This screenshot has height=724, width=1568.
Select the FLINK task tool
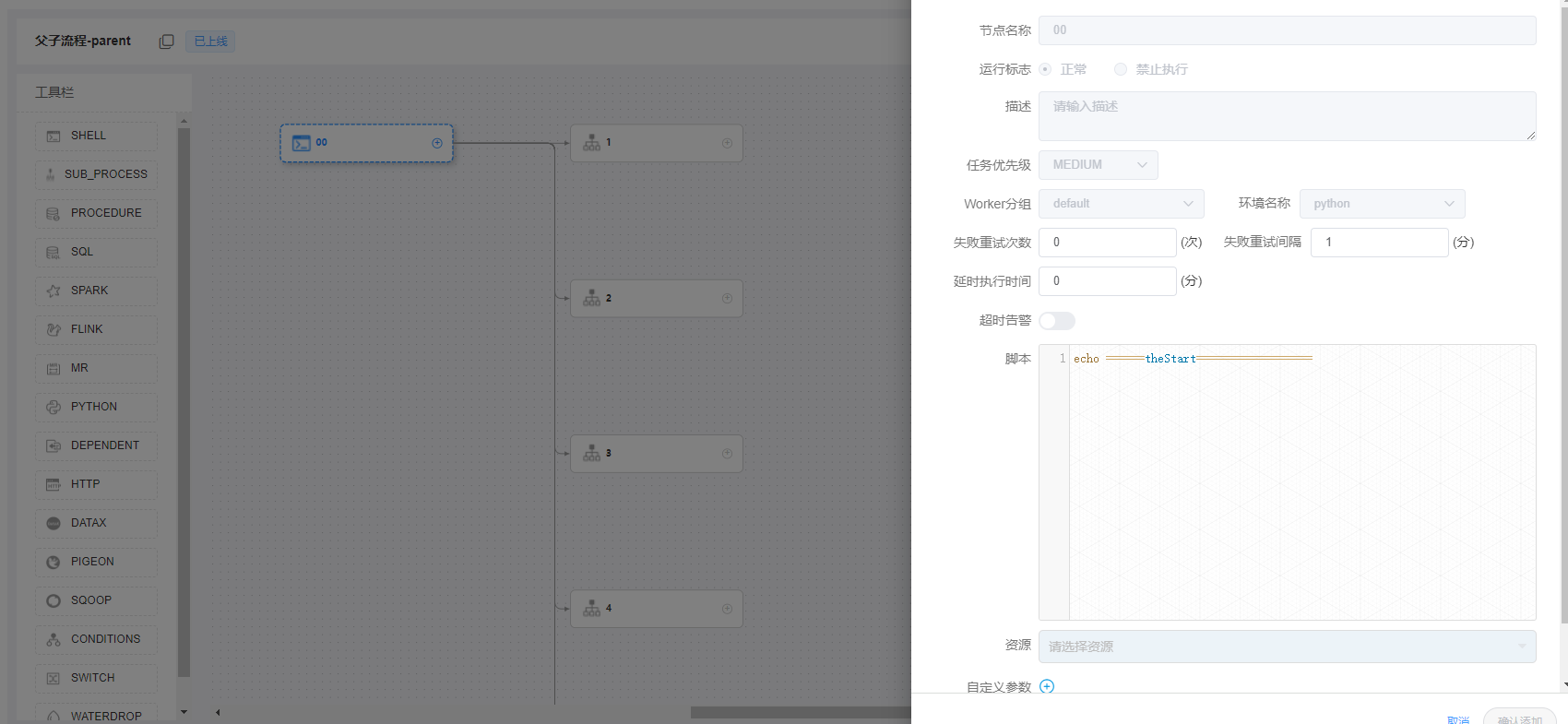(96, 329)
